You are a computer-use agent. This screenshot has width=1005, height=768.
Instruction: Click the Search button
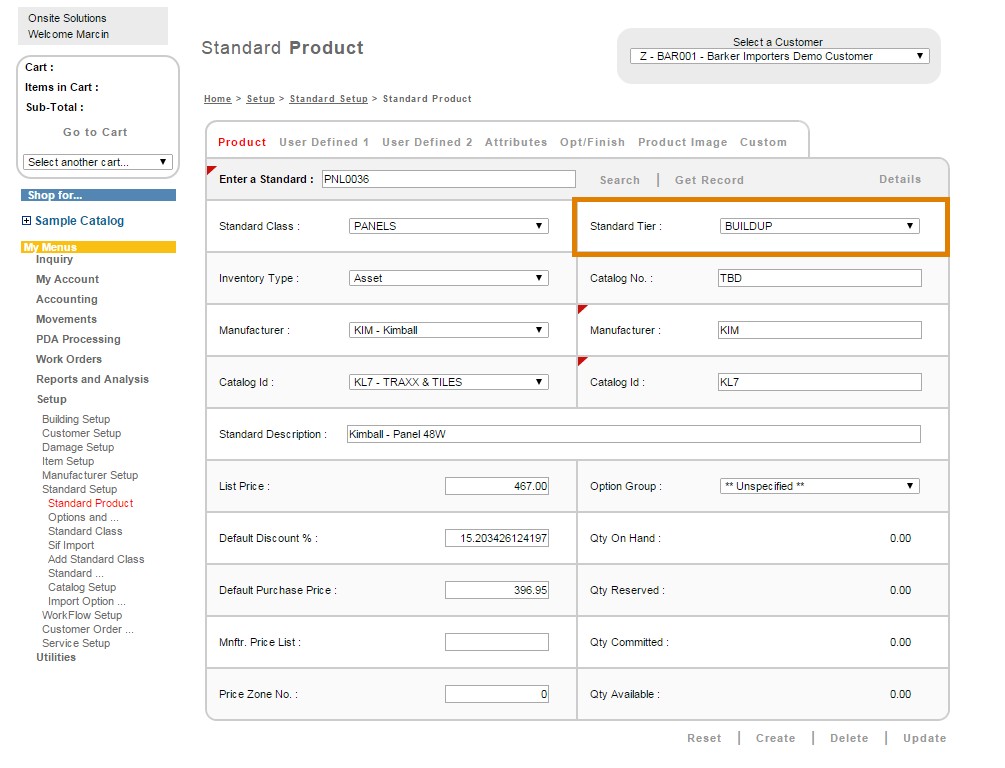(x=619, y=180)
